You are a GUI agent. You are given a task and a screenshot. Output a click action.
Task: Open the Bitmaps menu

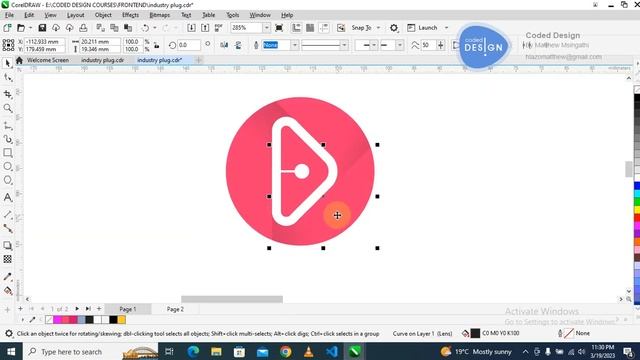(x=160, y=15)
